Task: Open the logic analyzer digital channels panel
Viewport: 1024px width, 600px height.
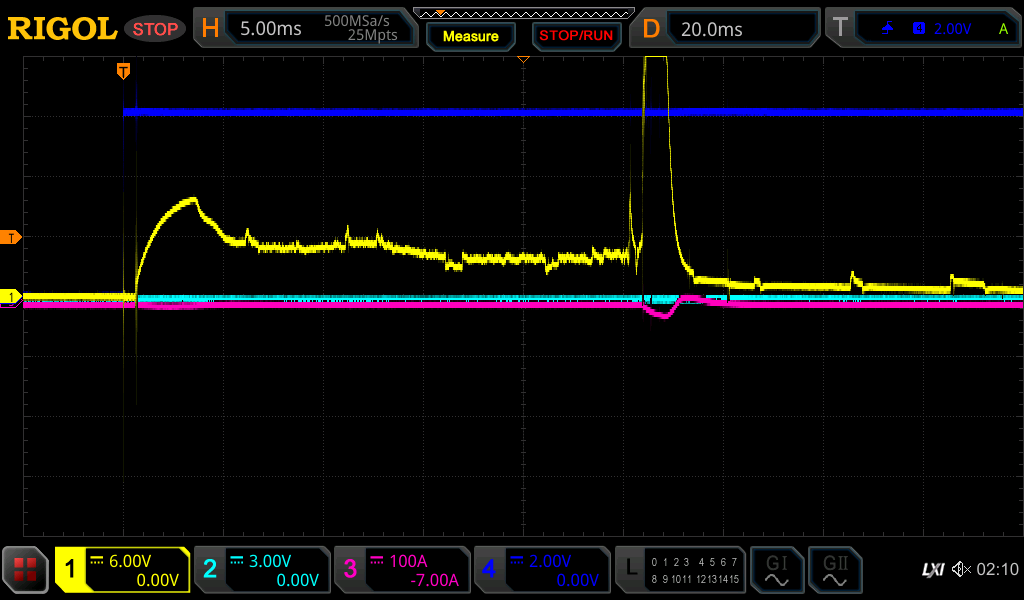Action: [681, 570]
